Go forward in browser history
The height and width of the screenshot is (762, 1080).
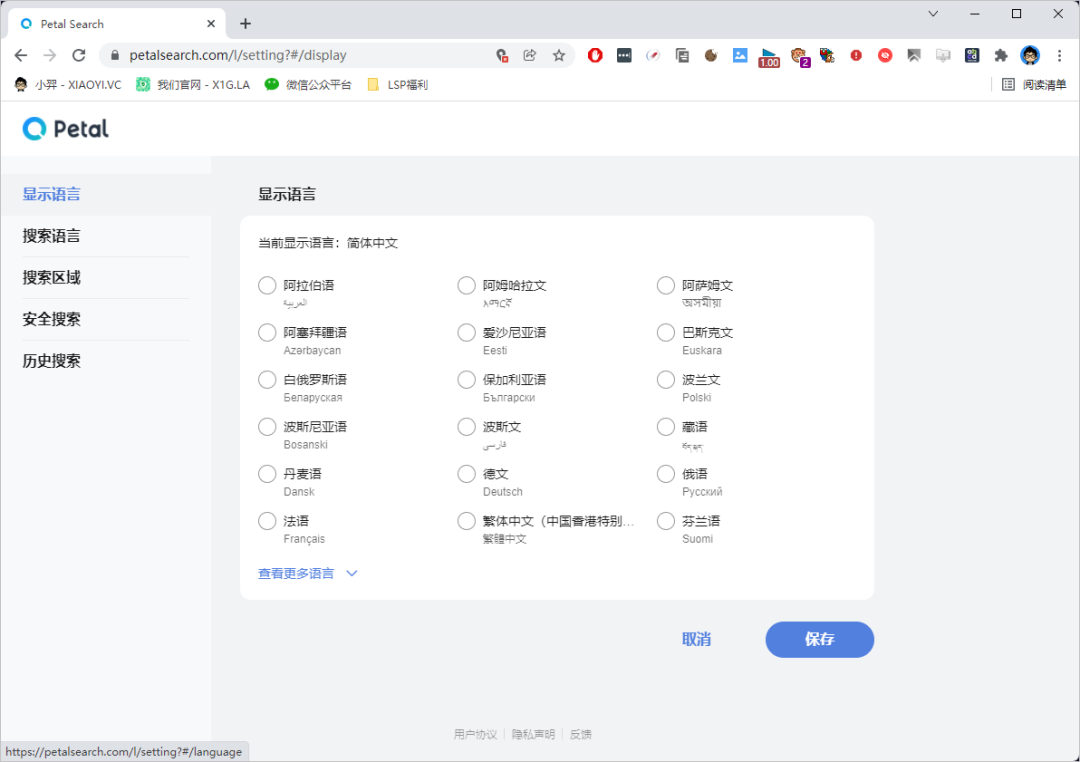pos(50,55)
